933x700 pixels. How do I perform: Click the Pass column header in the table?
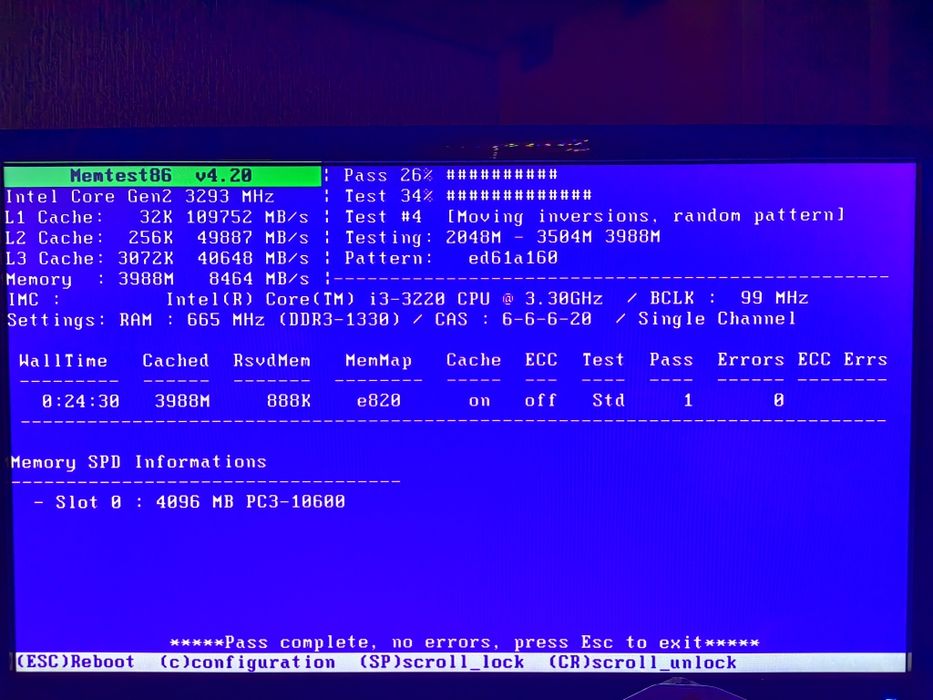click(671, 360)
